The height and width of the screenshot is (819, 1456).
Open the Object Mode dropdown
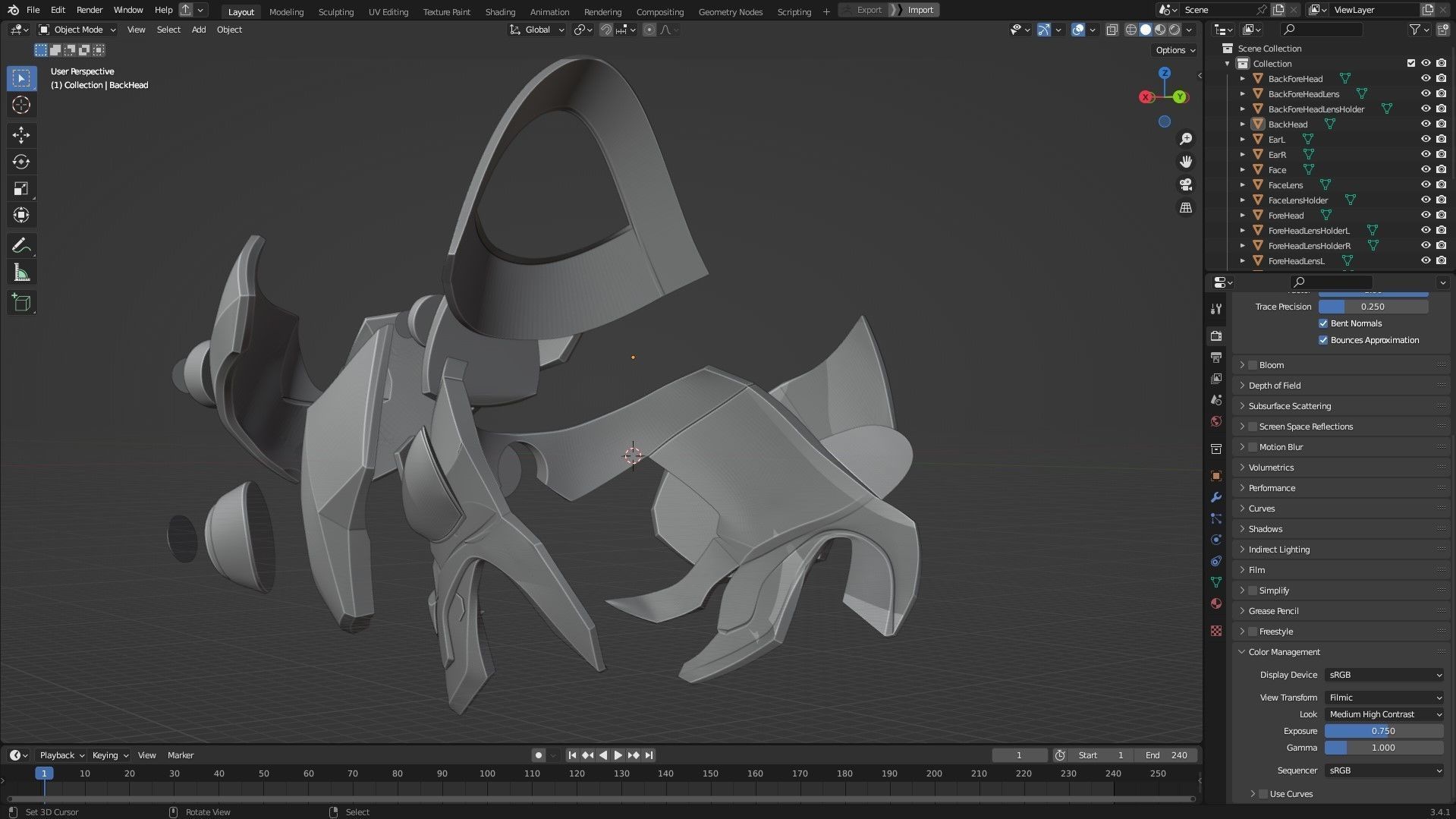pos(77,30)
